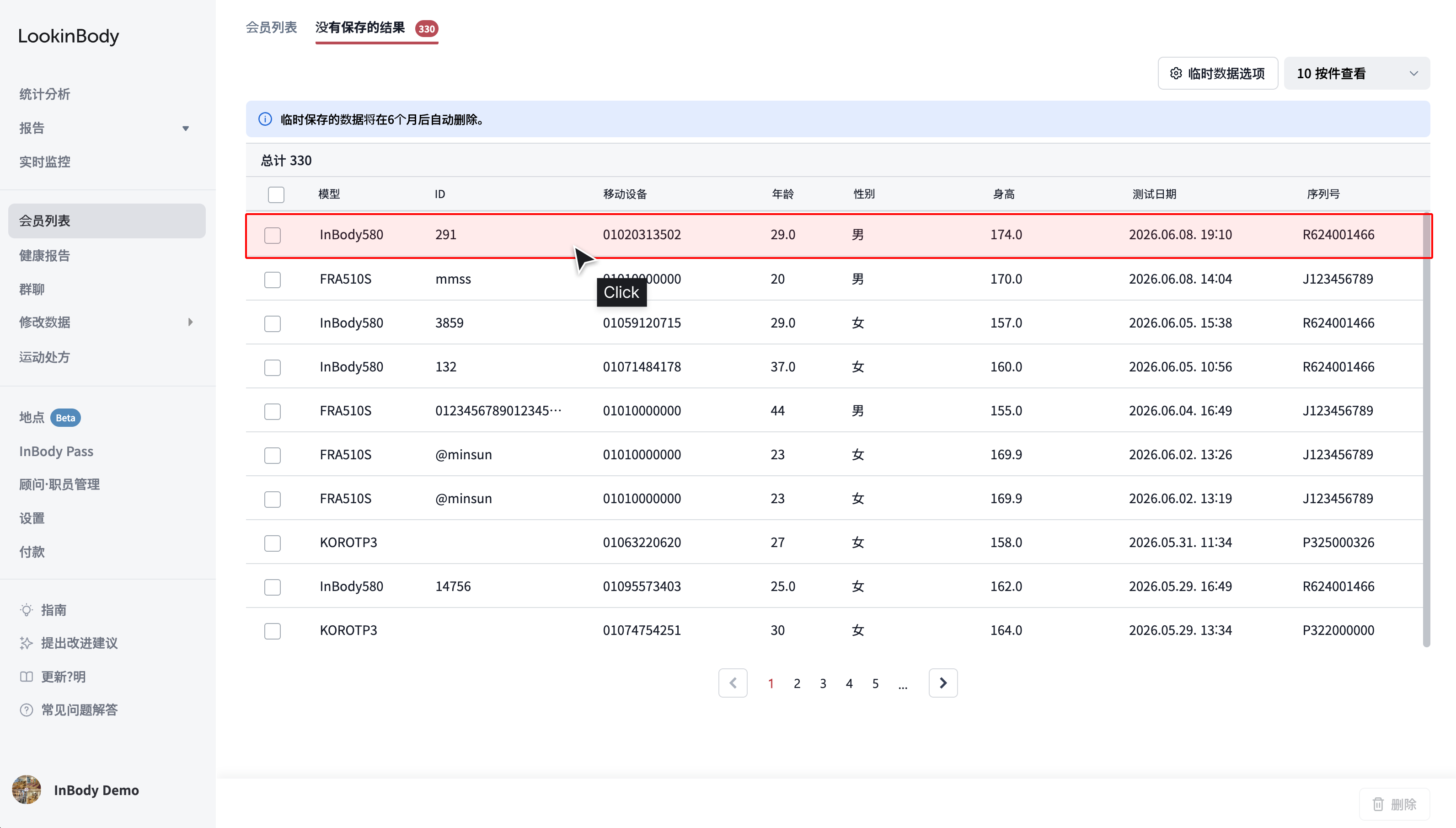The image size is (1456, 828).
Task: Check the row with ID 14756
Action: pyautogui.click(x=272, y=587)
